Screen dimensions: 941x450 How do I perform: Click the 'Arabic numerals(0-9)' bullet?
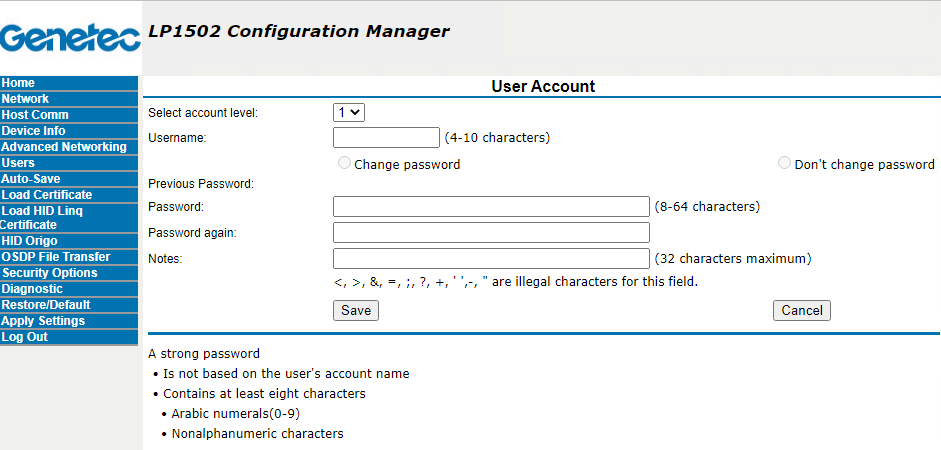tap(235, 413)
